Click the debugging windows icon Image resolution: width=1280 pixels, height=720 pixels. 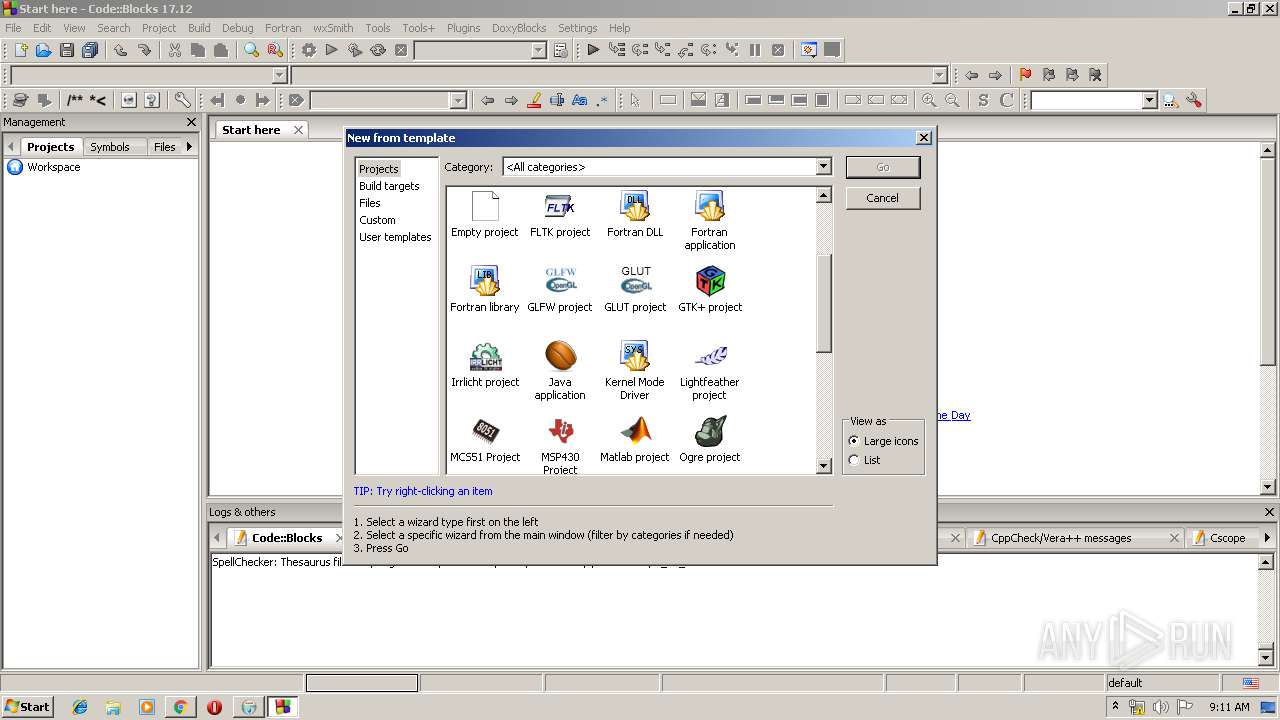coord(809,50)
